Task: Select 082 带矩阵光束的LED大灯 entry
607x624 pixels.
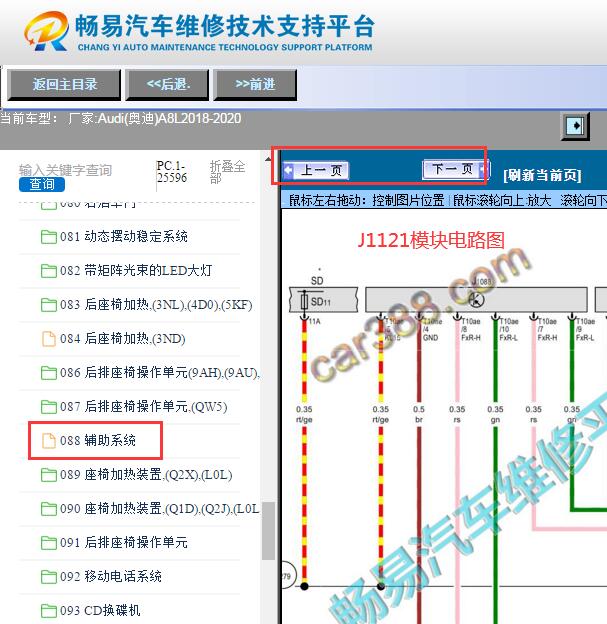Action: 136,271
